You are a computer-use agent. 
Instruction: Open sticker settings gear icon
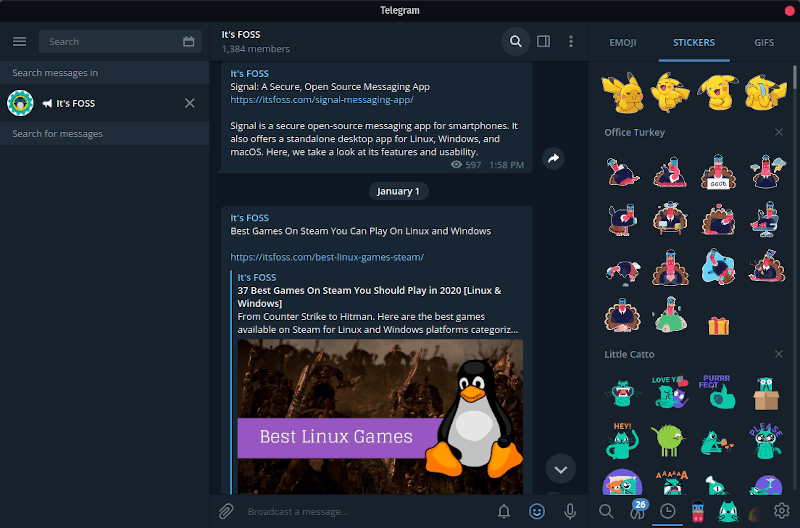781,511
